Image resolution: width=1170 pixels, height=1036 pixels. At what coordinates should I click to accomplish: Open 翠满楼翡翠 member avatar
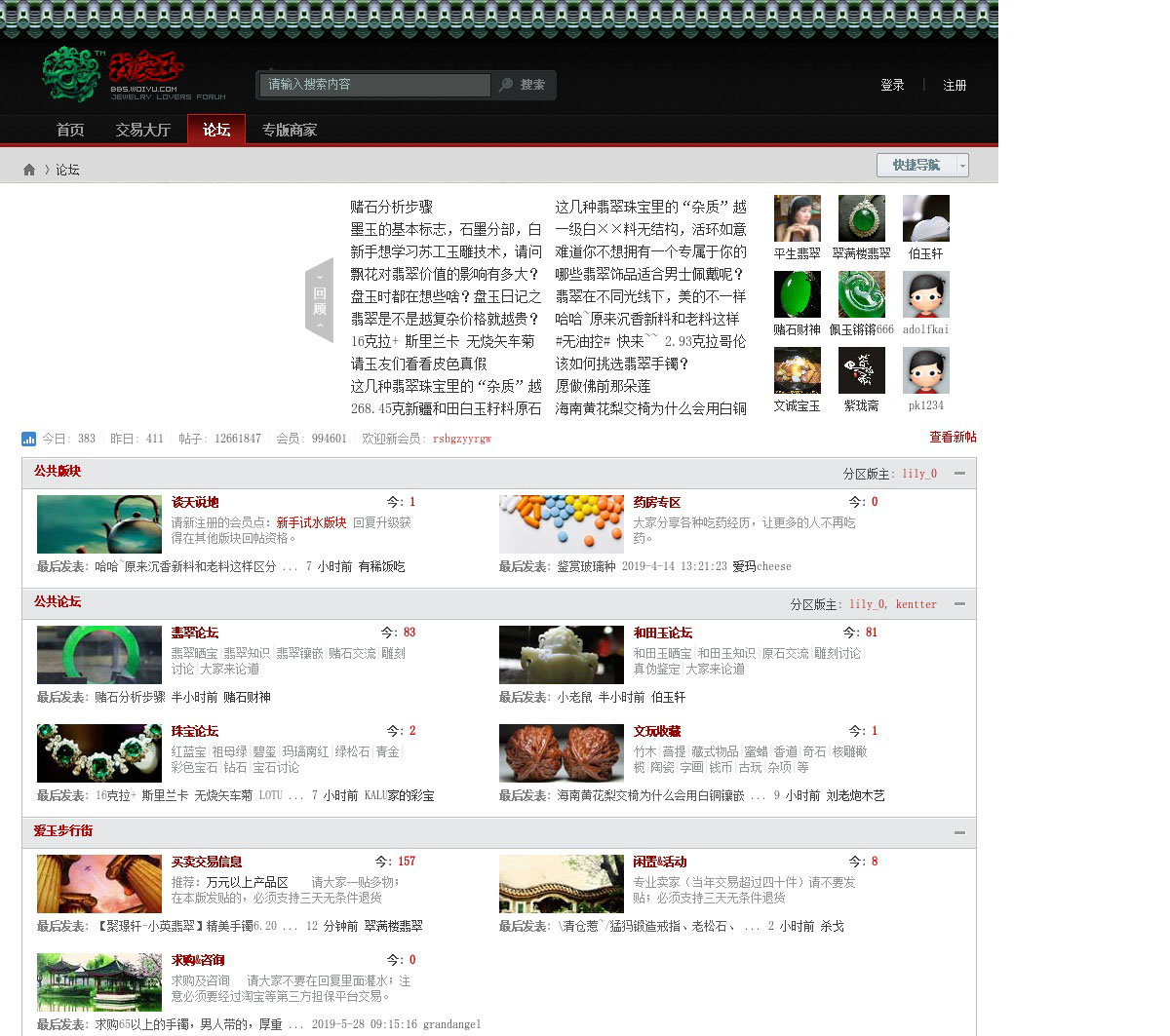pos(862,218)
